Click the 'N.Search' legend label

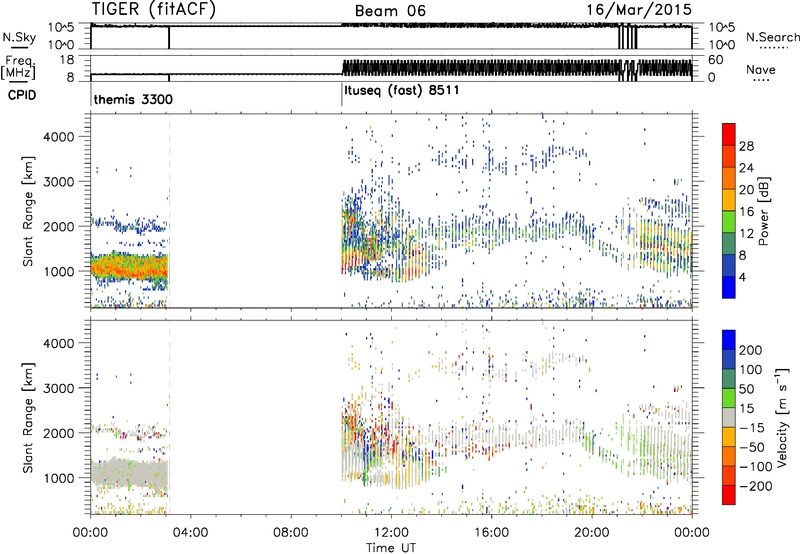pyautogui.click(x=772, y=37)
